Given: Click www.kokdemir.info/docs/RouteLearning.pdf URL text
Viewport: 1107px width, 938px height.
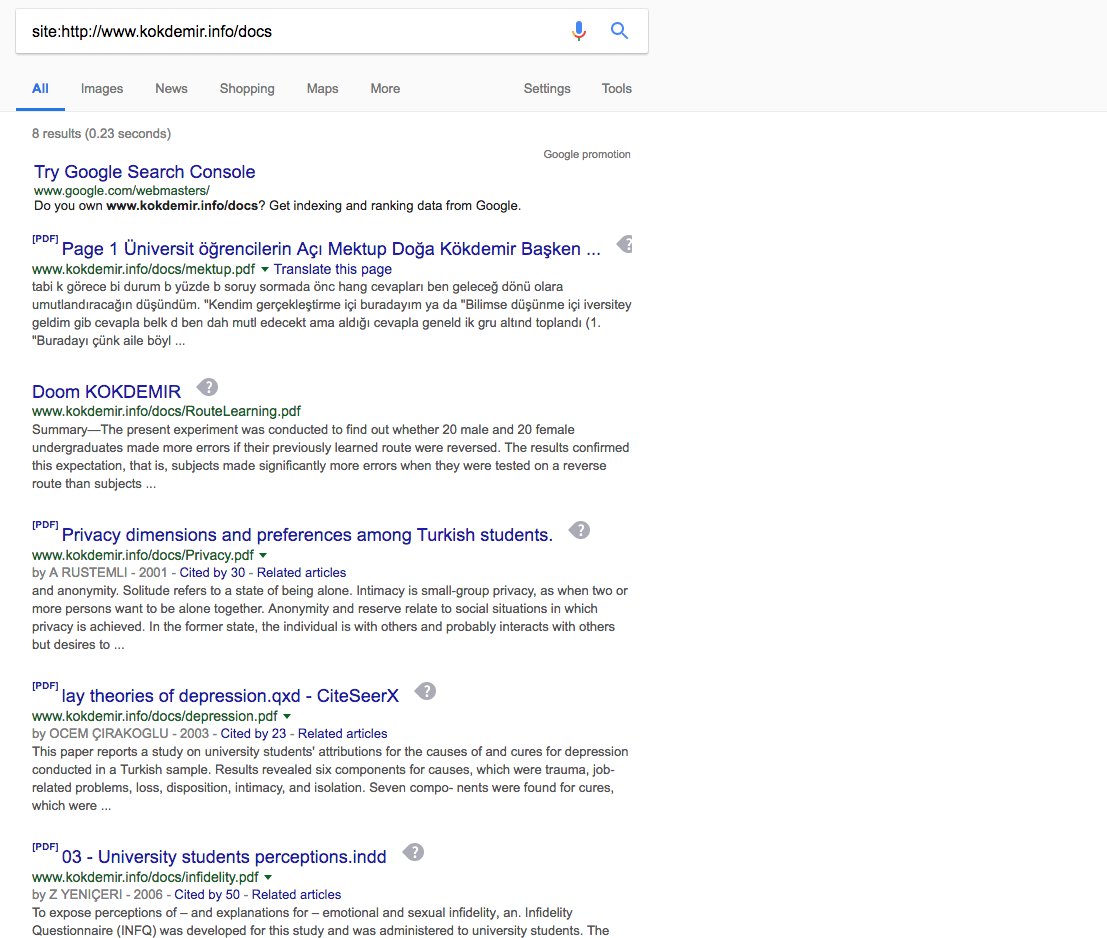Looking at the screenshot, I should click(x=166, y=411).
